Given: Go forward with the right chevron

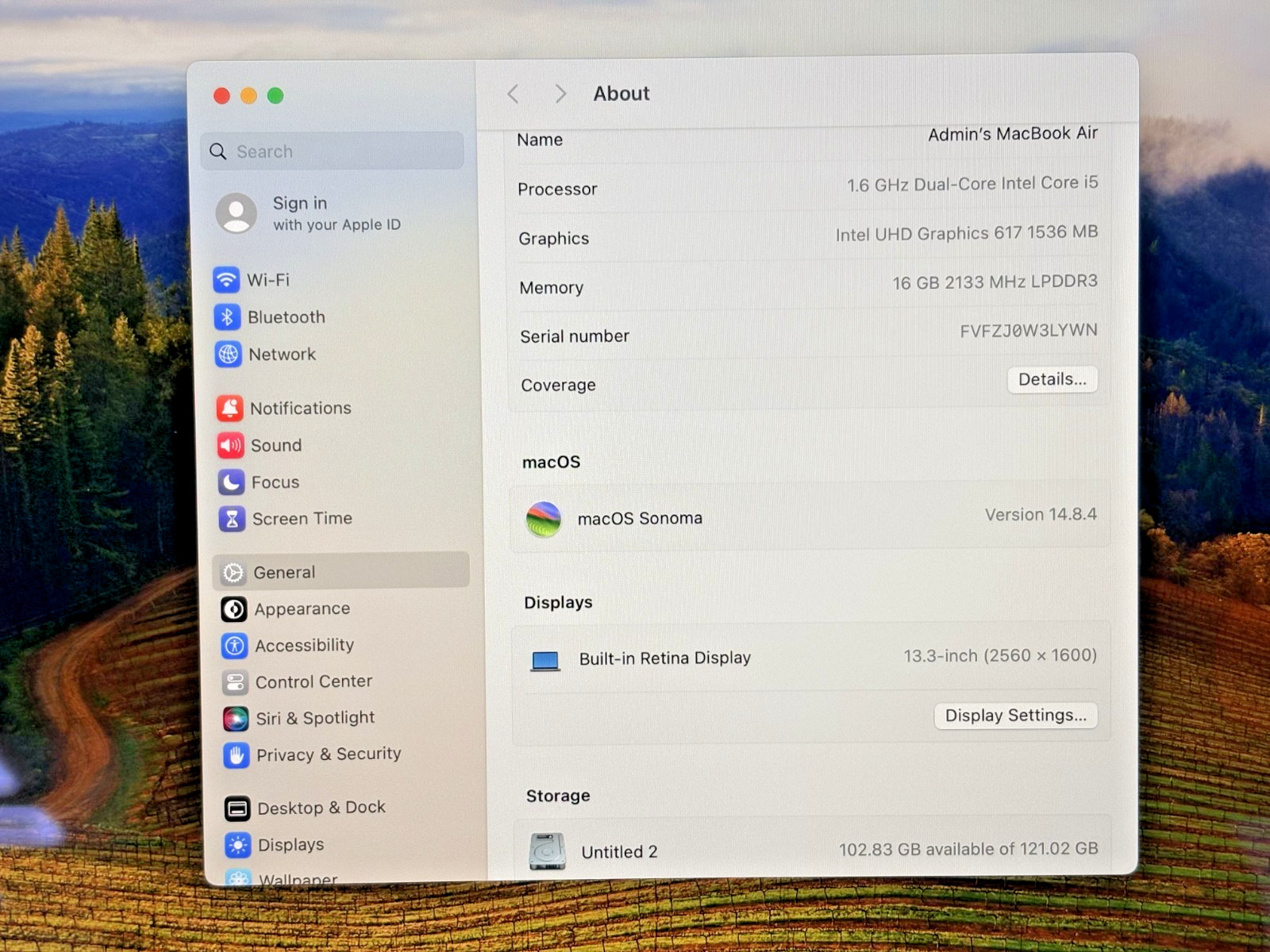Looking at the screenshot, I should coord(560,94).
